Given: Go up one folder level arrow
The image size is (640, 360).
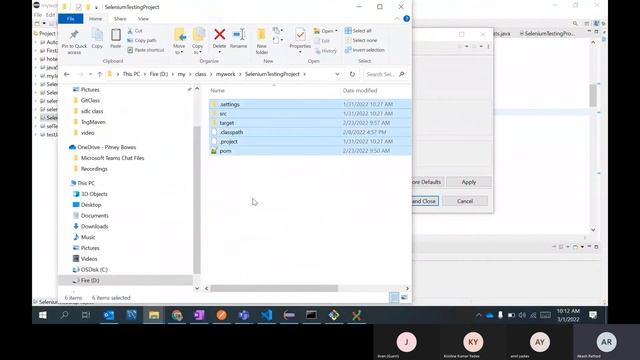Looking at the screenshot, I should tap(100, 74).
